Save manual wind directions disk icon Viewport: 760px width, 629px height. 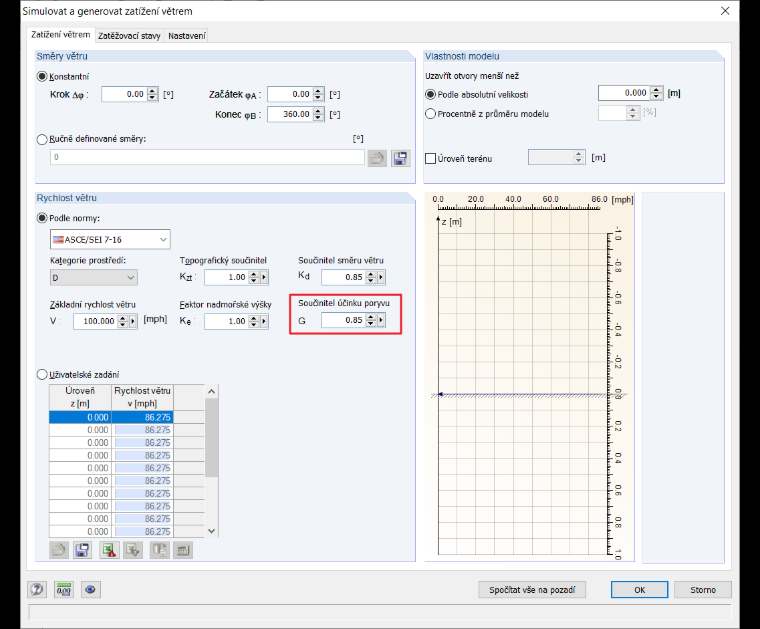[400, 158]
